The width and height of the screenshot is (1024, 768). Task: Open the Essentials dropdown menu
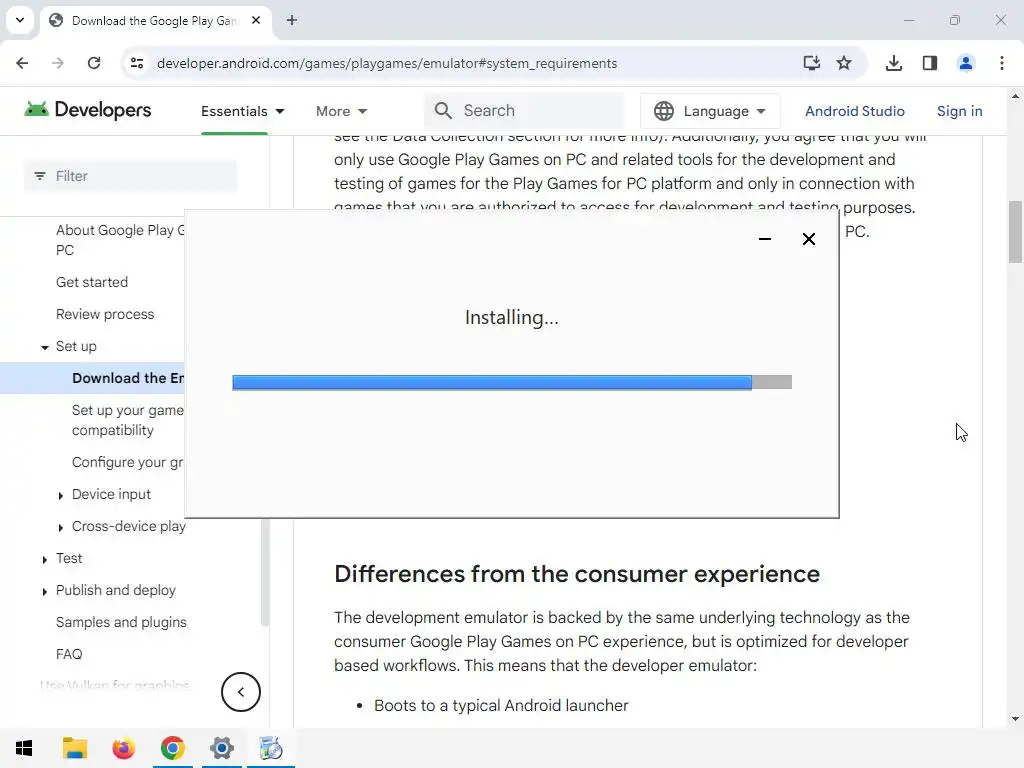[x=243, y=111]
